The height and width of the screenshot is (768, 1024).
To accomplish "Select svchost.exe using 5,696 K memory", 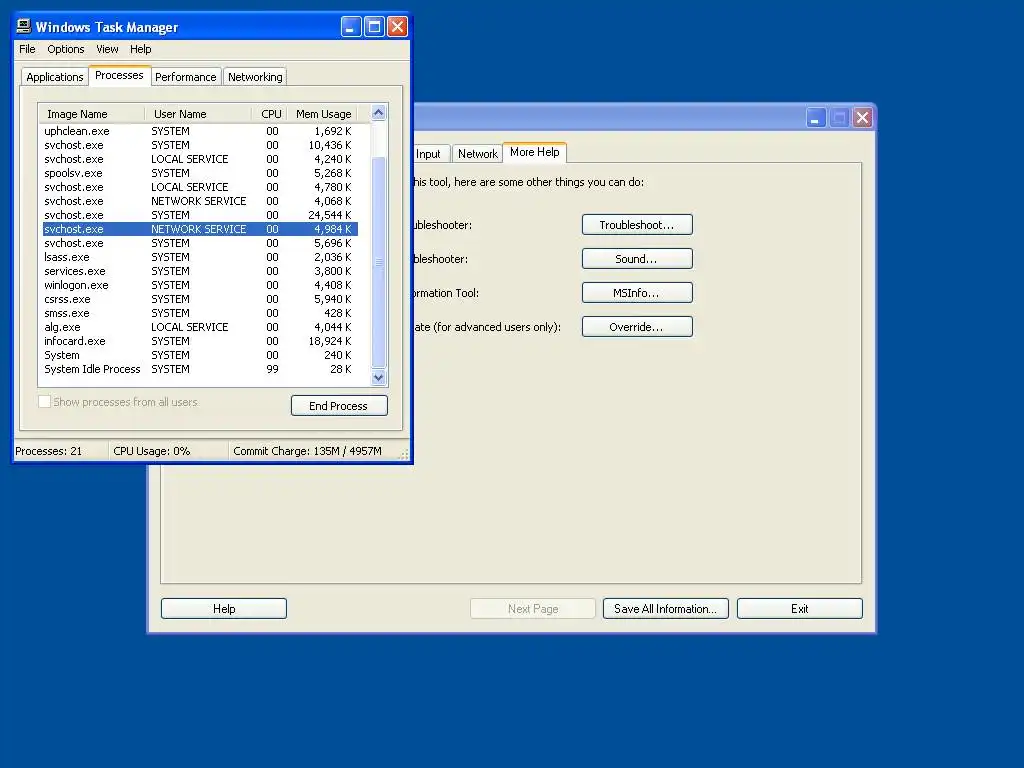I will 200,243.
